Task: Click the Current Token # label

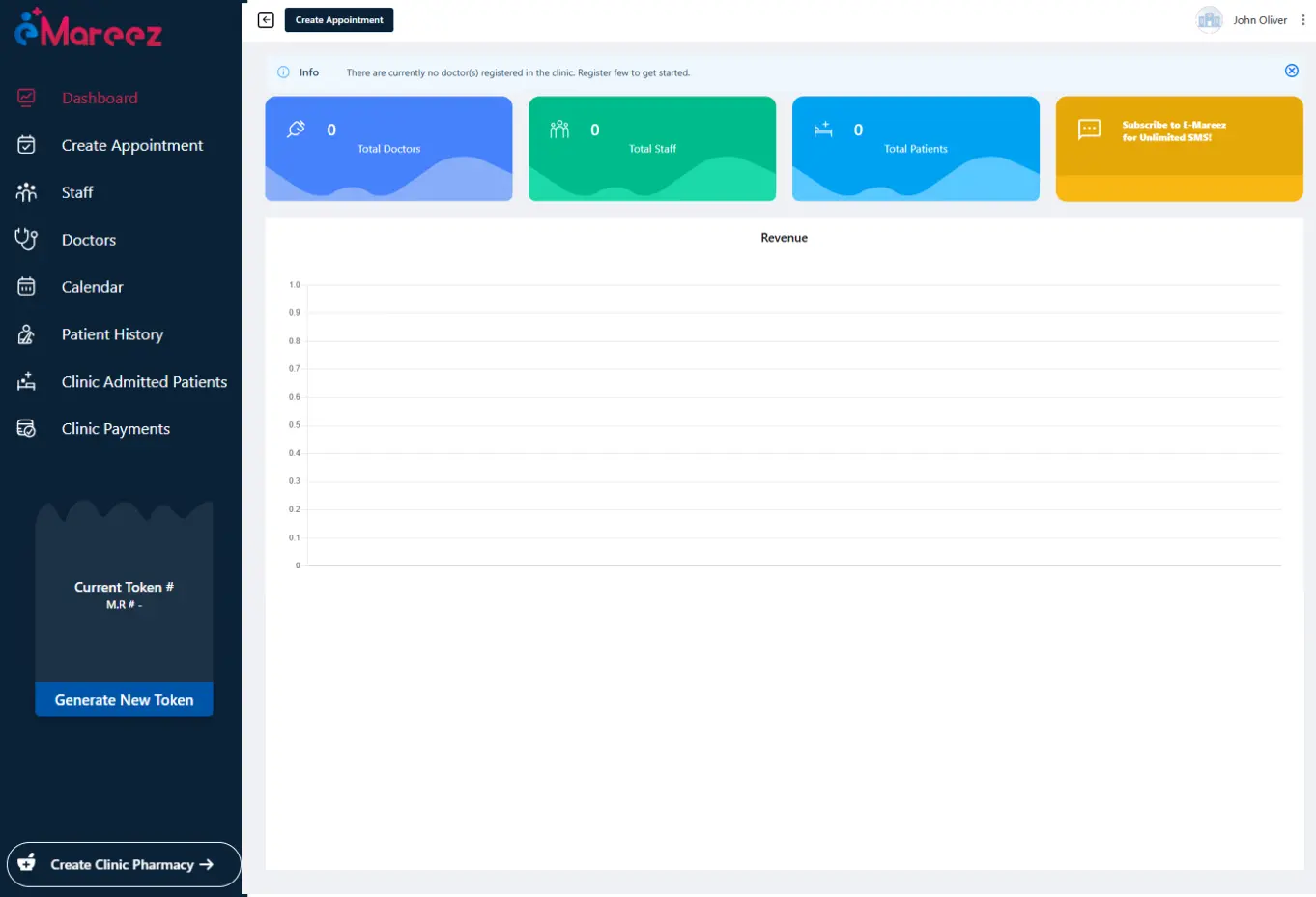Action: [x=124, y=587]
